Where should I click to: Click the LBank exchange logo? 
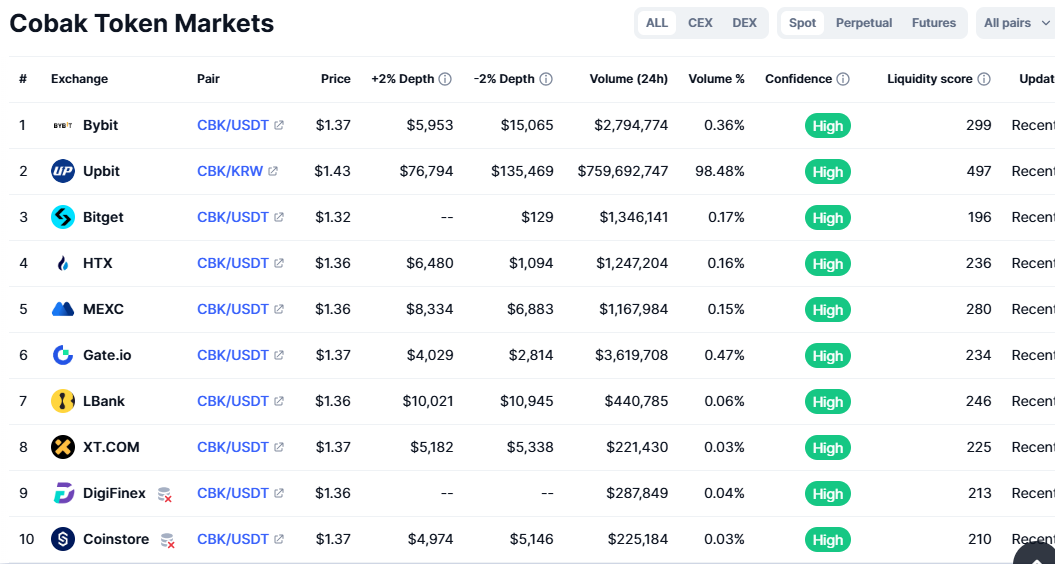(x=63, y=401)
